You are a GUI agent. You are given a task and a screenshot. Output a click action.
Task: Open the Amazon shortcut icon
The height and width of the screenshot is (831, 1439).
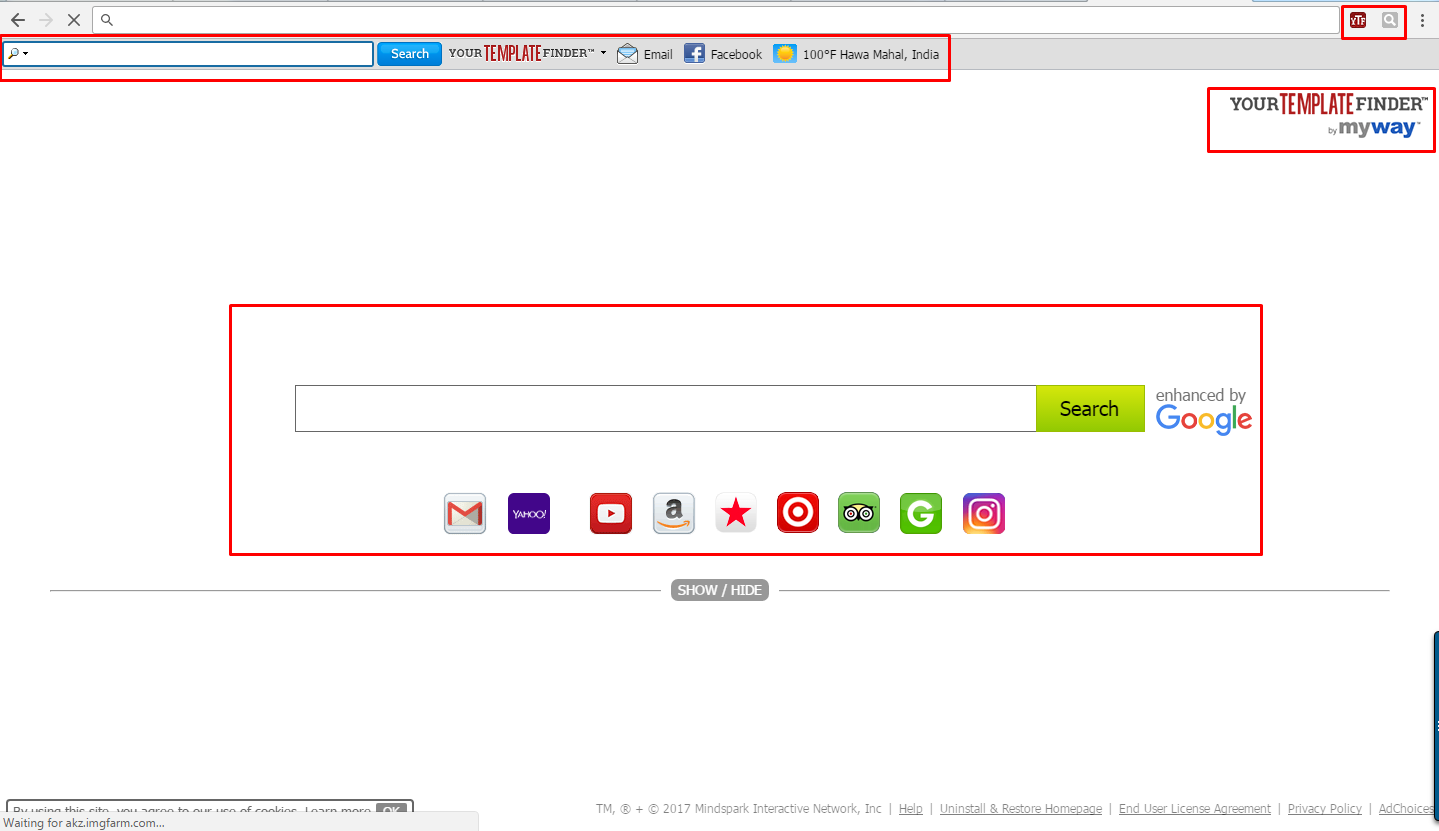(x=674, y=514)
